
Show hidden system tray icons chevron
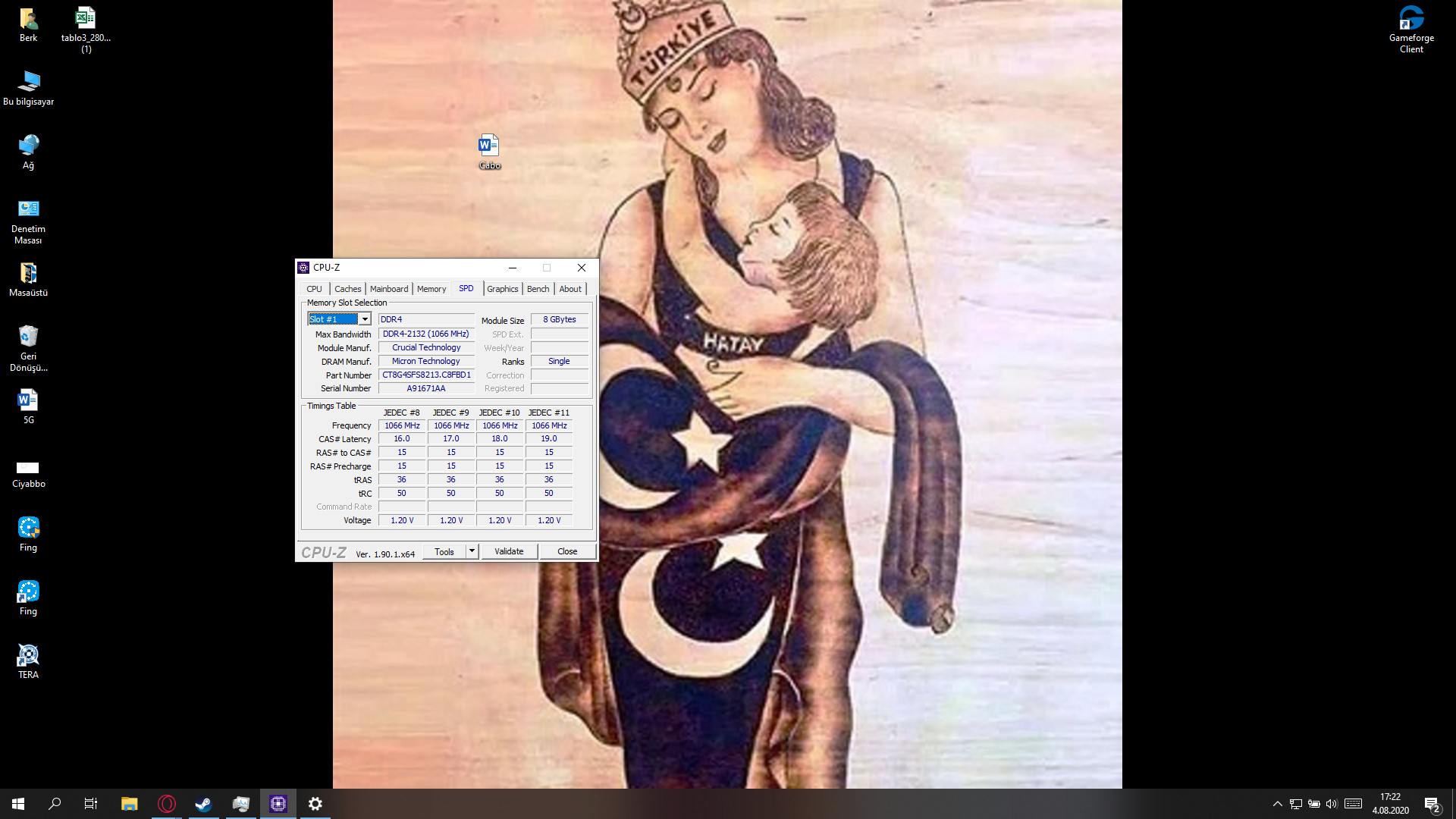(x=1277, y=804)
